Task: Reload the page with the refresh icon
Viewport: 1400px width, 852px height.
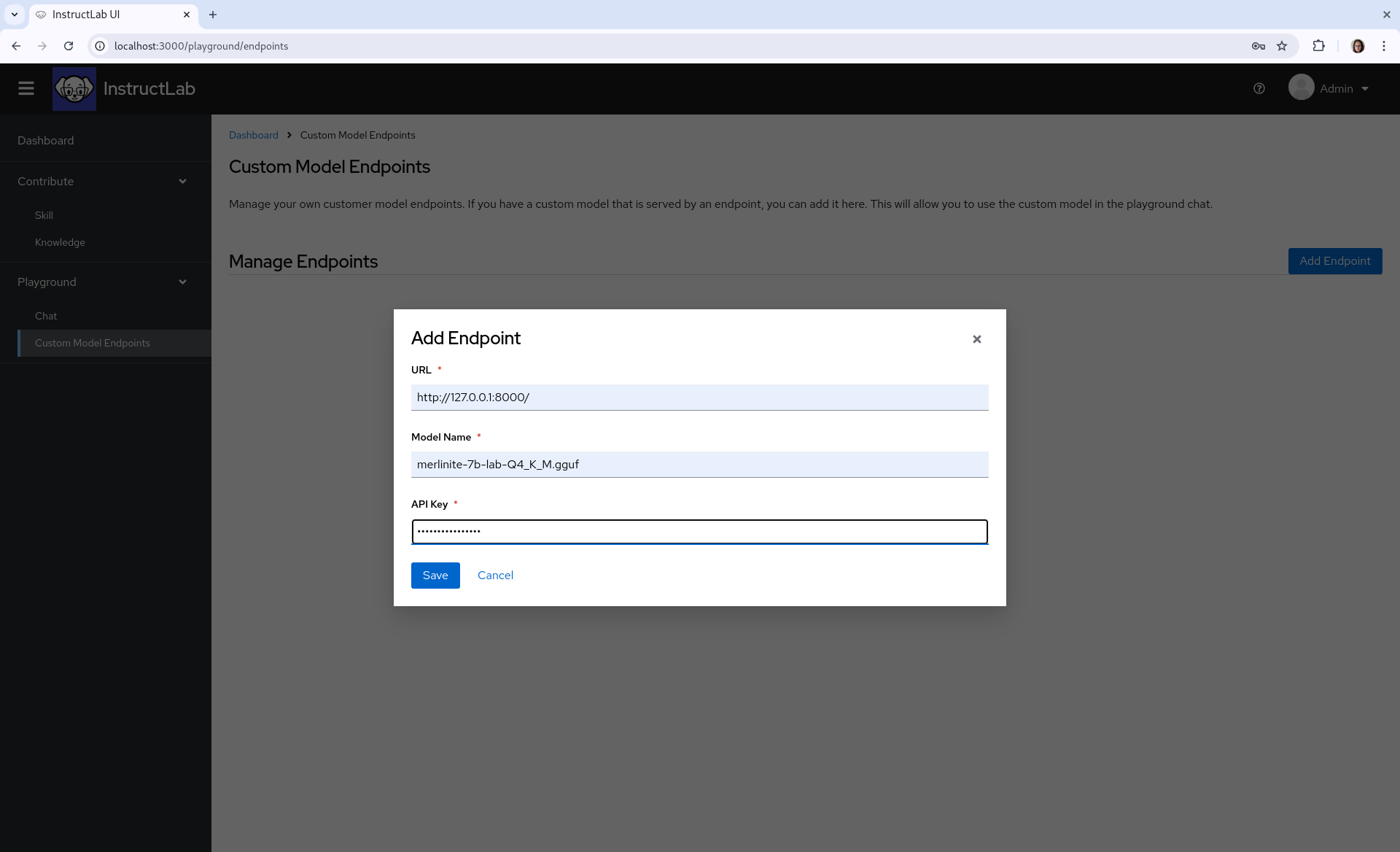Action: coord(69,46)
